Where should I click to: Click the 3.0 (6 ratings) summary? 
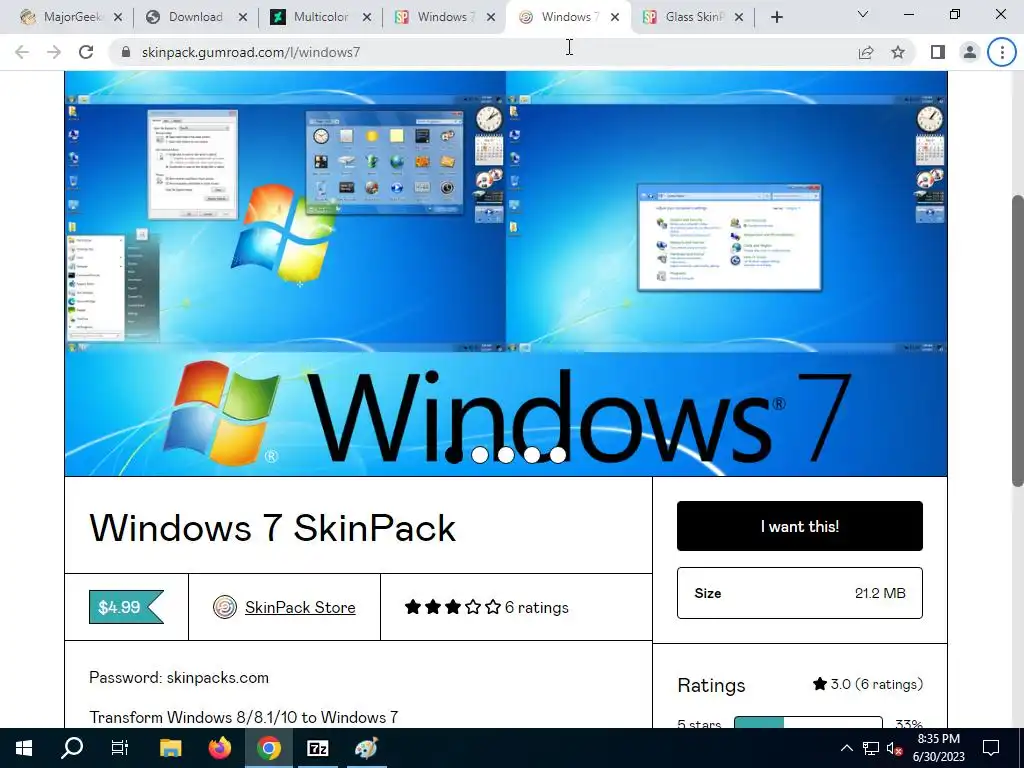(868, 684)
